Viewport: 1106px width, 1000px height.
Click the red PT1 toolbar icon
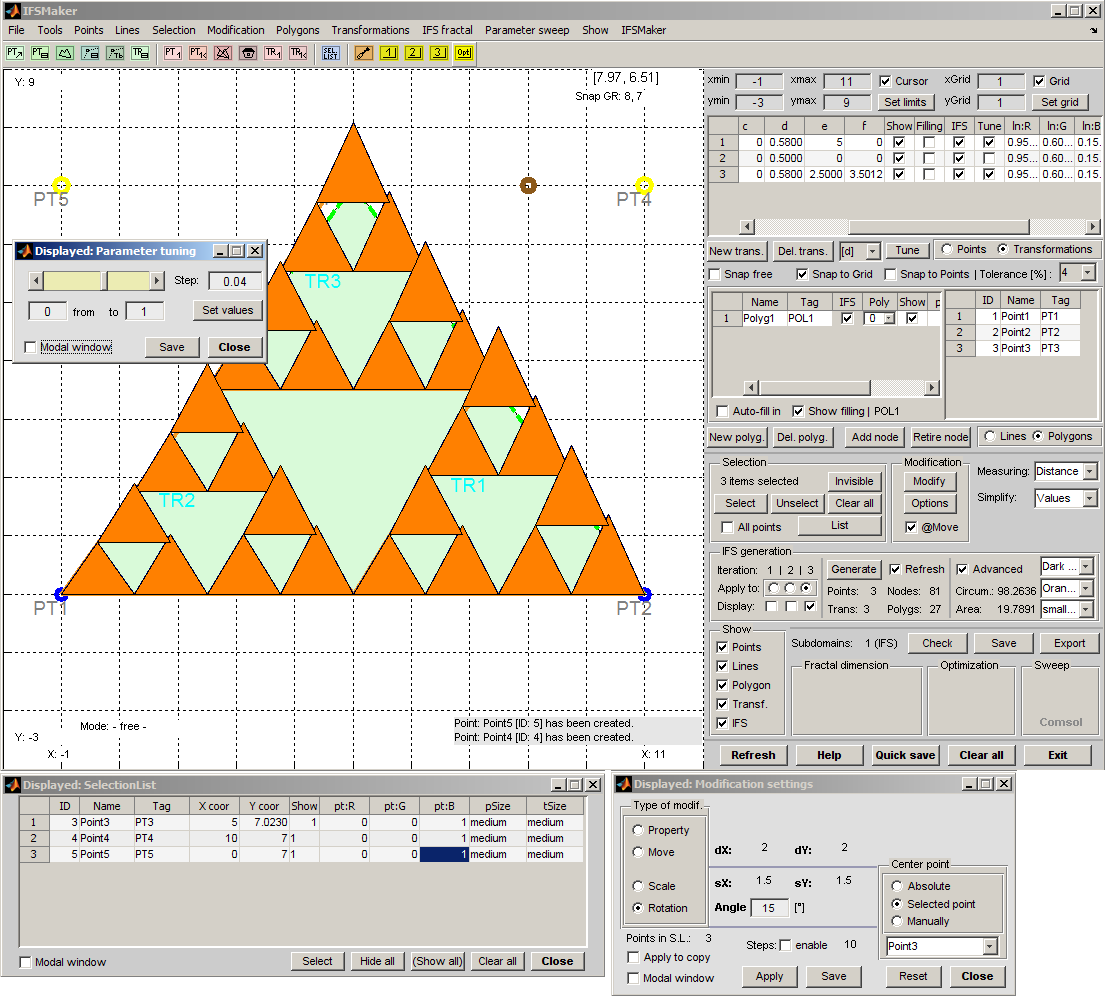pos(173,53)
